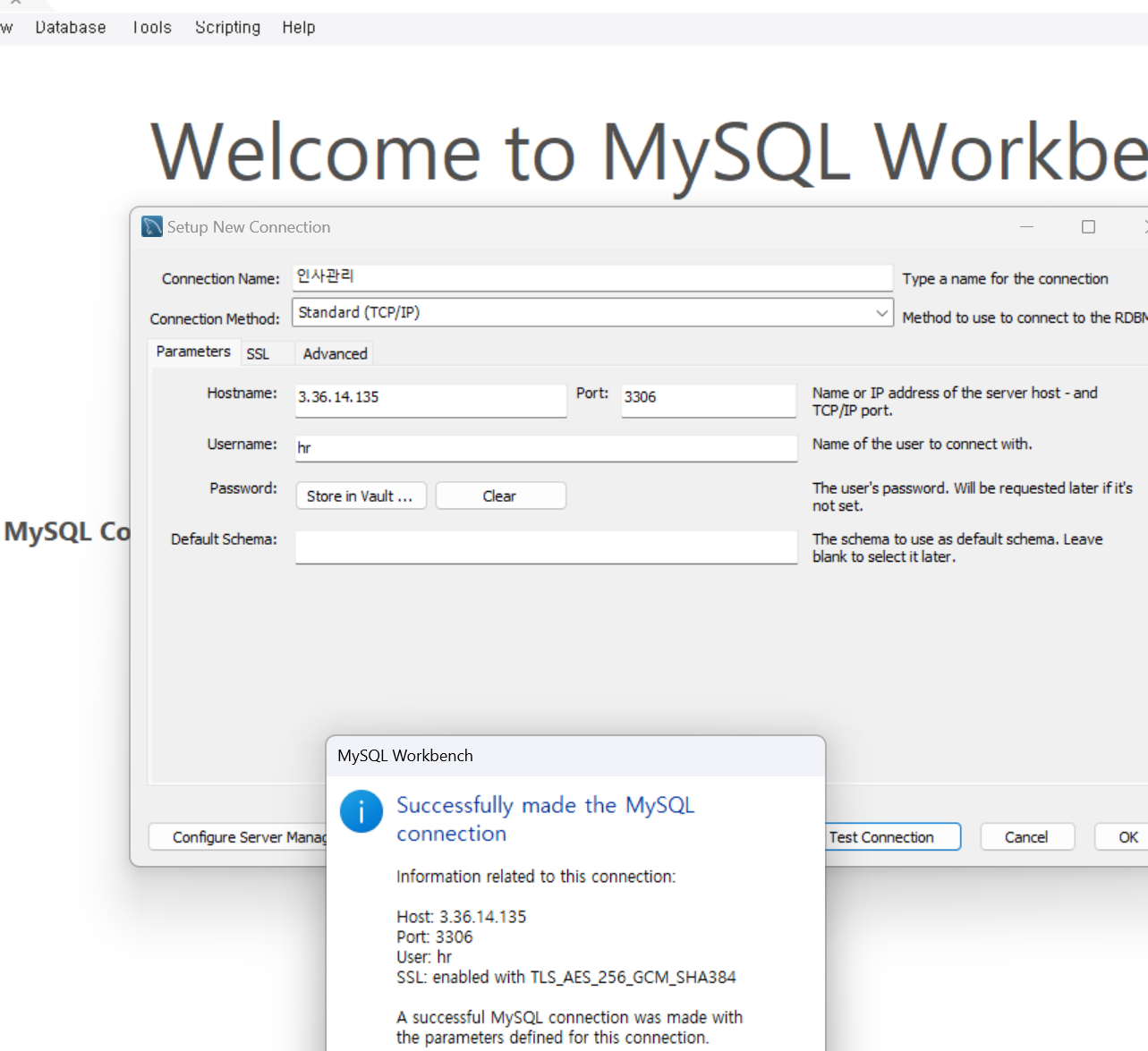The image size is (1148, 1051).
Task: Click 'Name of the user to connect with' hint
Action: (x=922, y=444)
